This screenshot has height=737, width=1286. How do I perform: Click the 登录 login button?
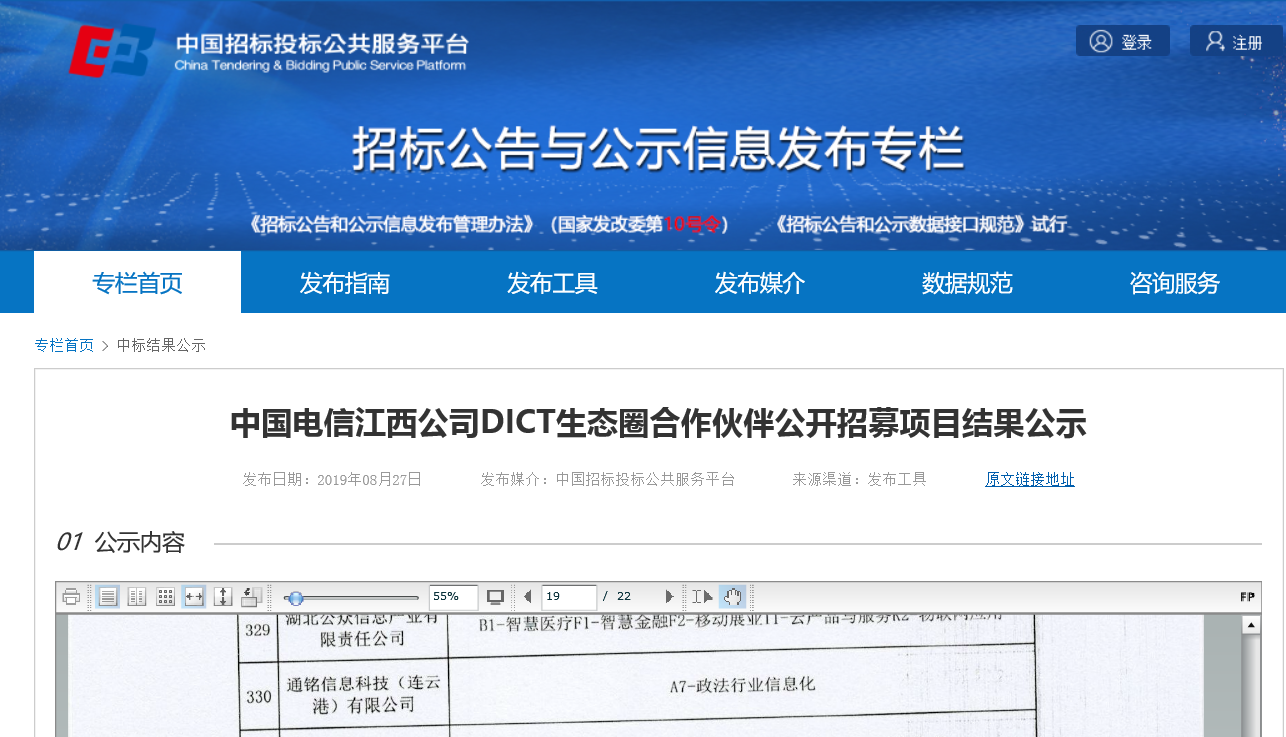pos(1123,42)
